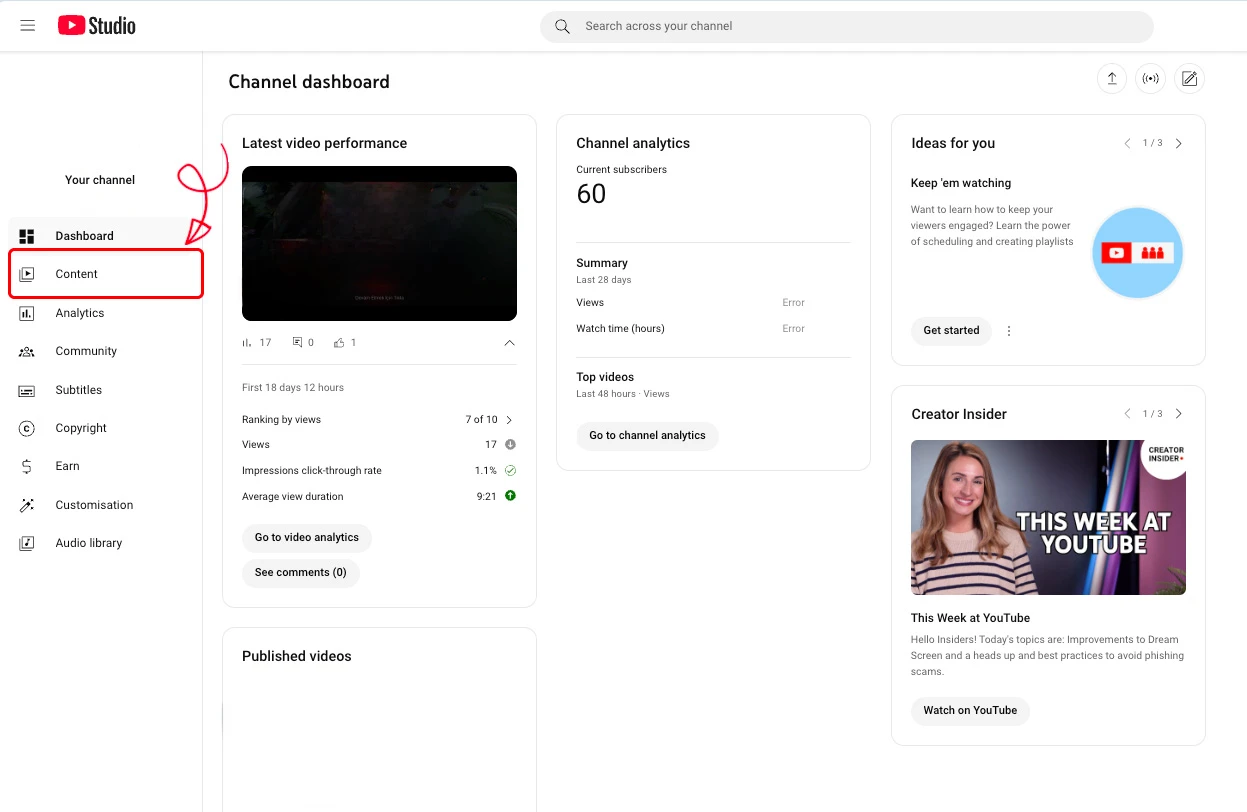Click the search magnifier icon
This screenshot has width=1247, height=812.
[563, 26]
